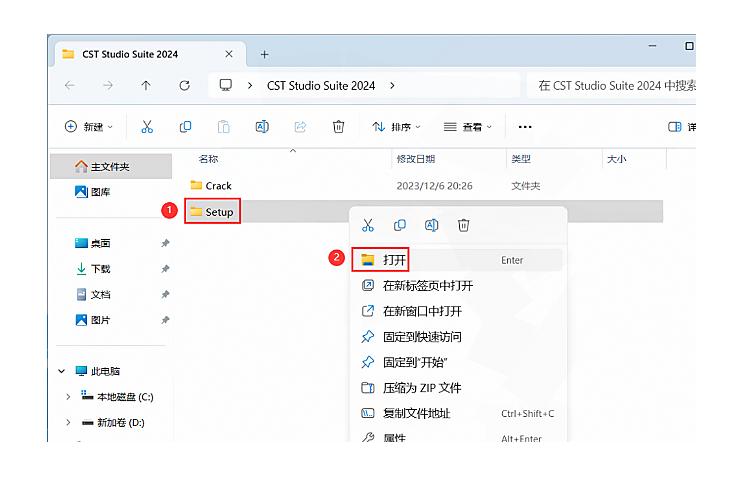Maximize the Explorer window

689,46
